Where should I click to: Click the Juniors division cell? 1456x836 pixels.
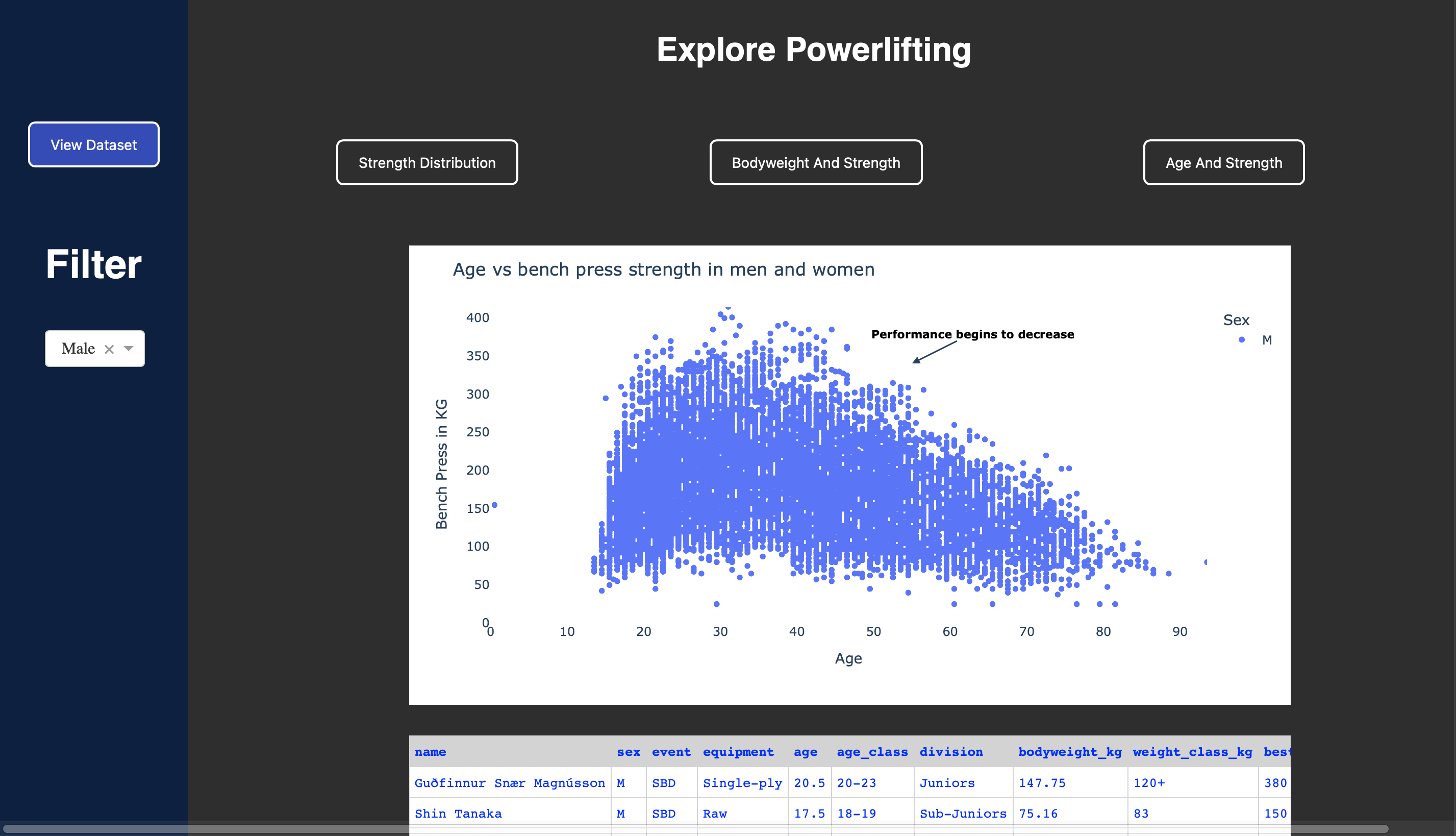pos(947,782)
